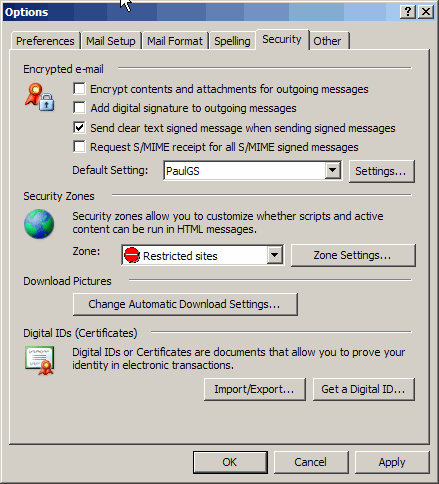
Task: Confirm with the OK button
Action: 230,462
